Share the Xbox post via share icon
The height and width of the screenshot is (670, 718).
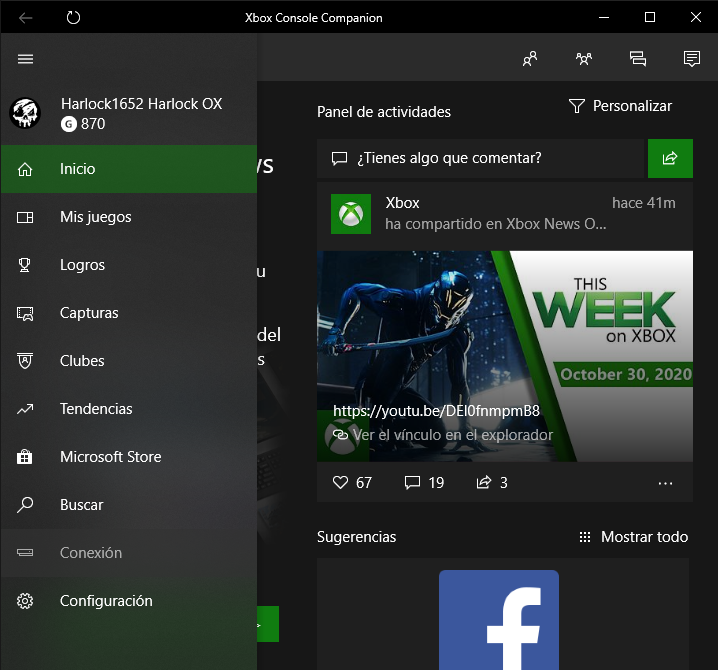click(484, 482)
